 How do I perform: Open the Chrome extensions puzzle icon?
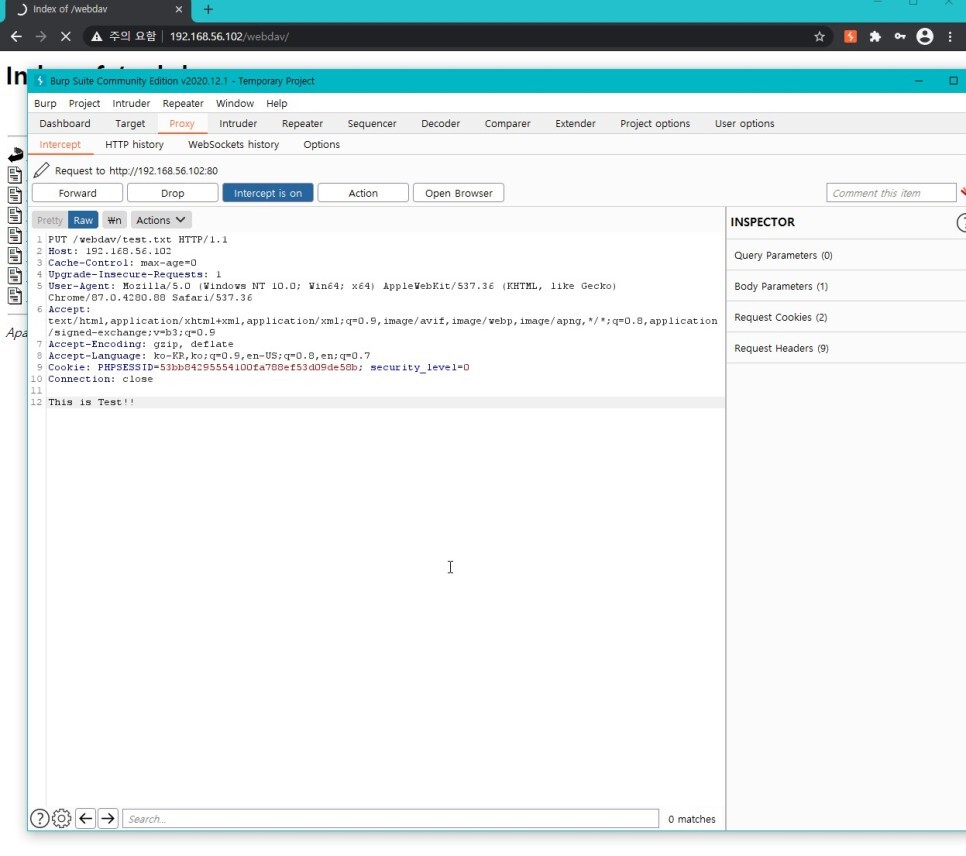(x=875, y=36)
